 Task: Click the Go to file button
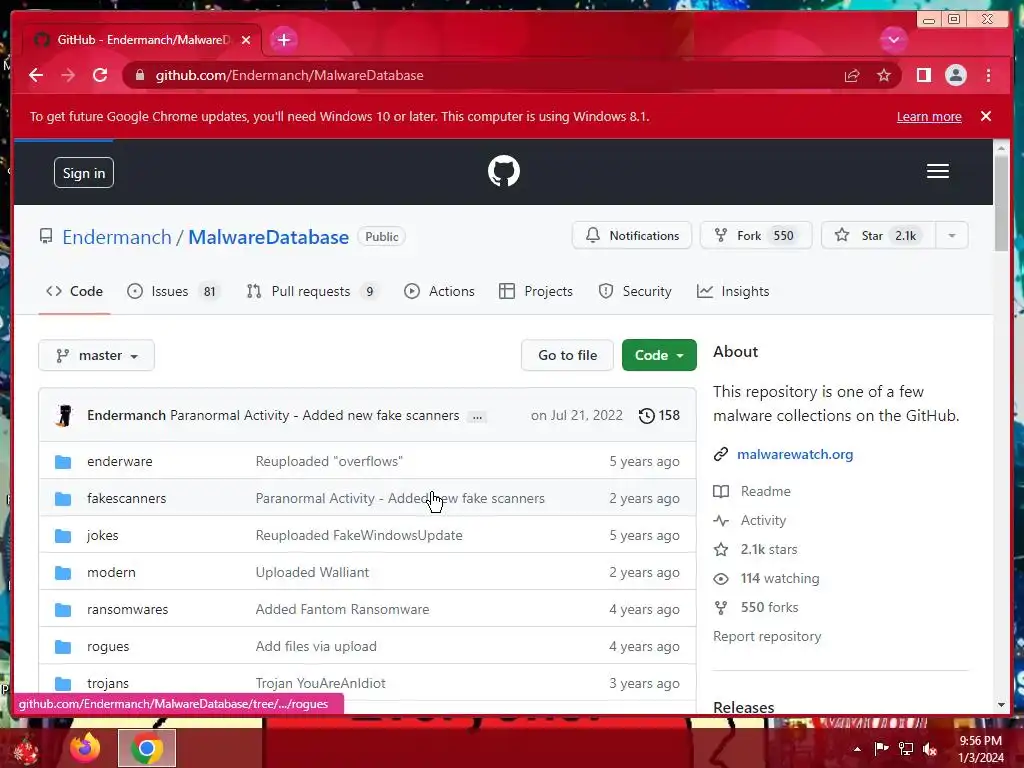(567, 355)
